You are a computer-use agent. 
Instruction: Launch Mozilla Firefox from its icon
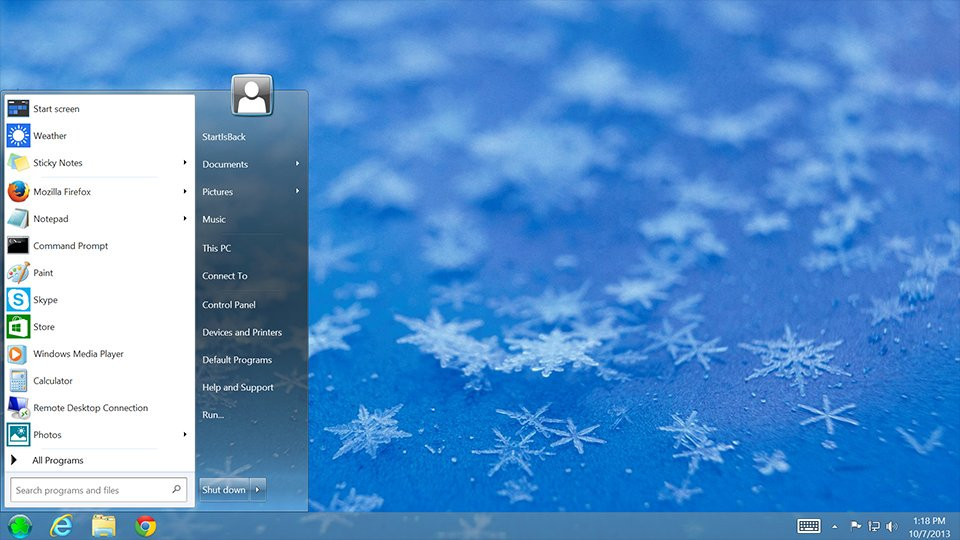pos(18,191)
